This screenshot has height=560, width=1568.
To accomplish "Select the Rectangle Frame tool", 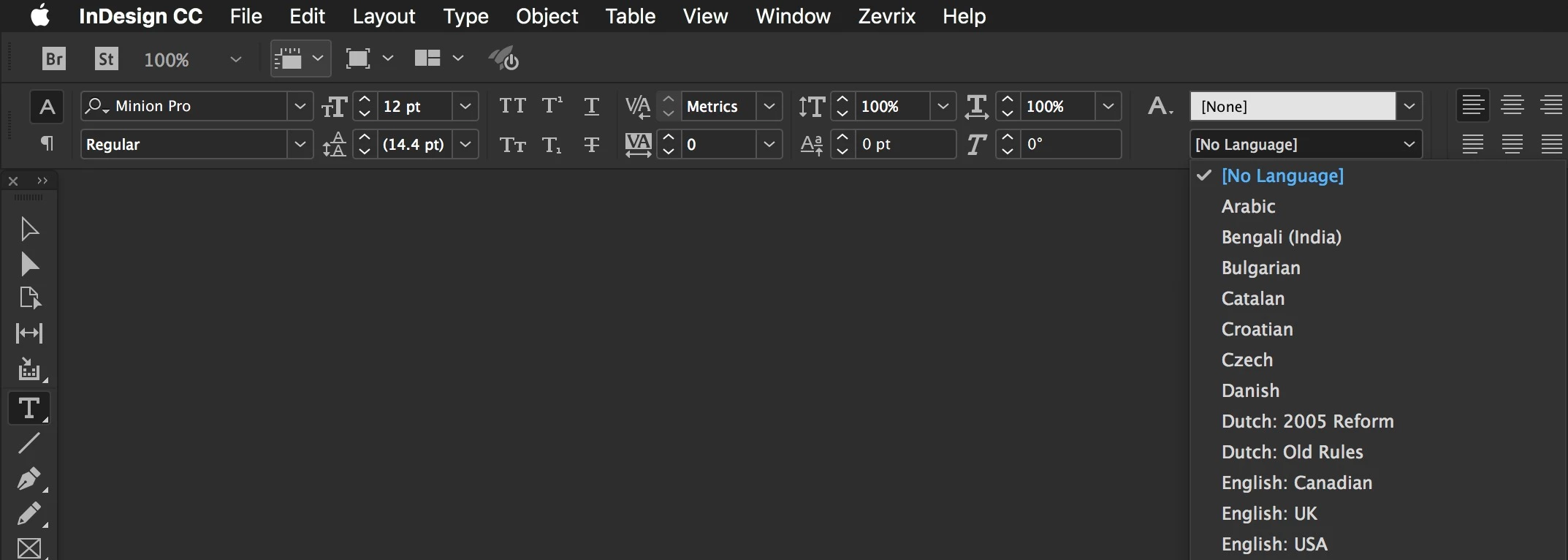I will 29,548.
